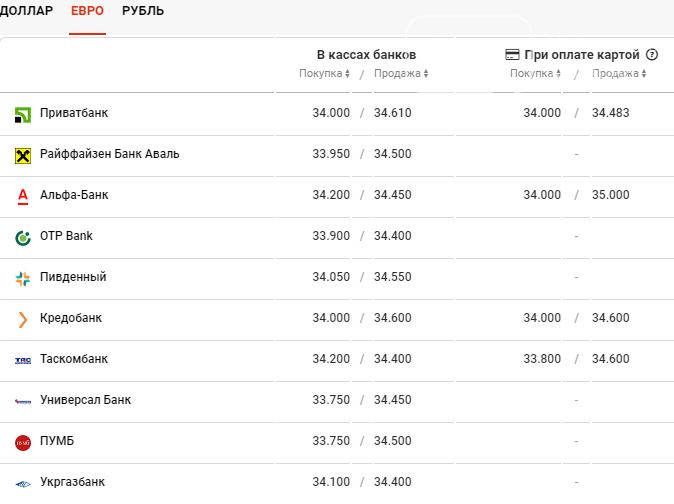This screenshot has width=674, height=504.
Task: Switch to the РУБЛЬ tab
Action: coord(143,11)
